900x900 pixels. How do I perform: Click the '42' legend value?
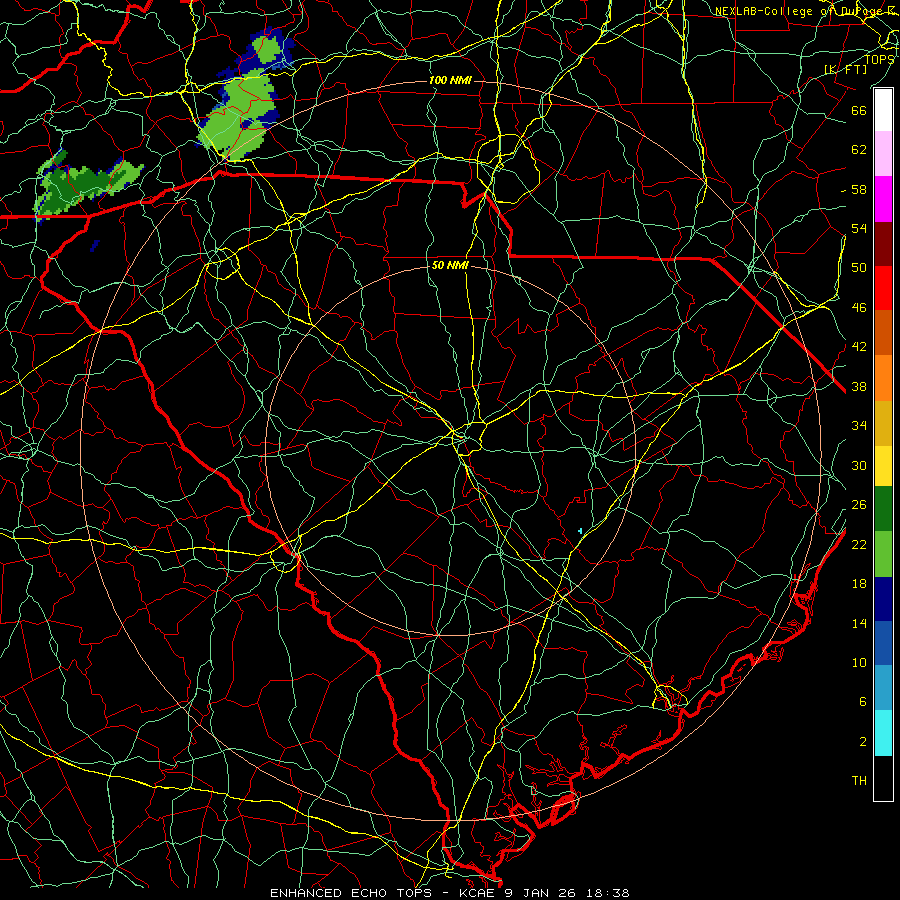point(859,347)
